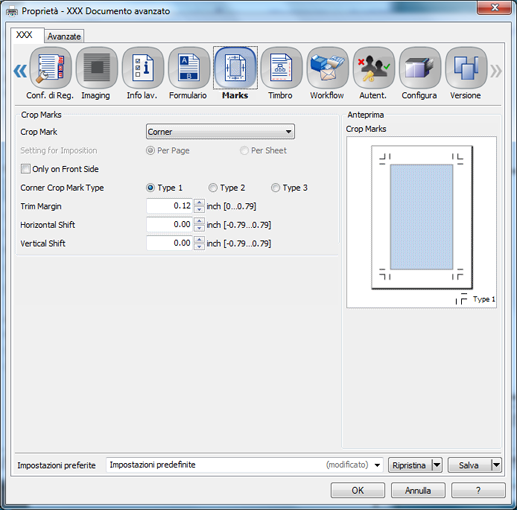Viewport: 517px width, 510px height.
Task: Select Type 1 corner crop mark
Action: coord(150,188)
